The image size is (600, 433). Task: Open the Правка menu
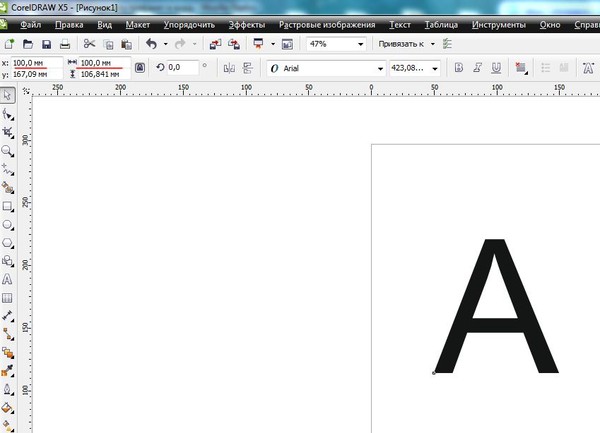(x=69, y=25)
